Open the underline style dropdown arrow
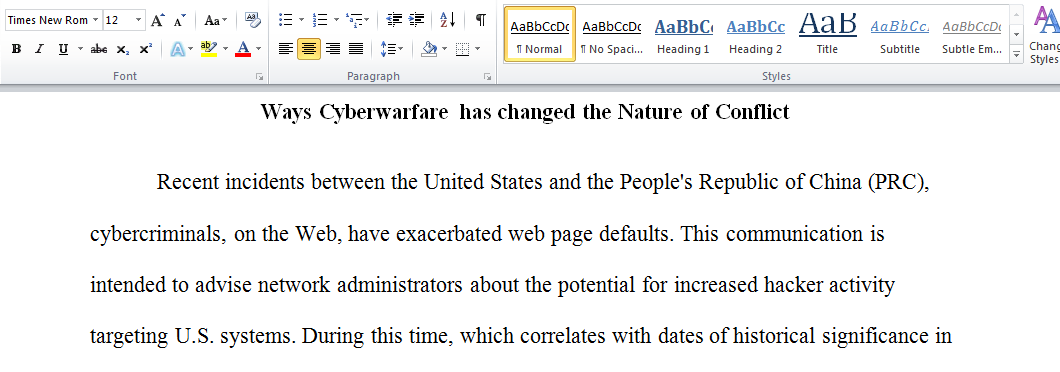This screenshot has width=1060, height=372. click(x=80, y=49)
